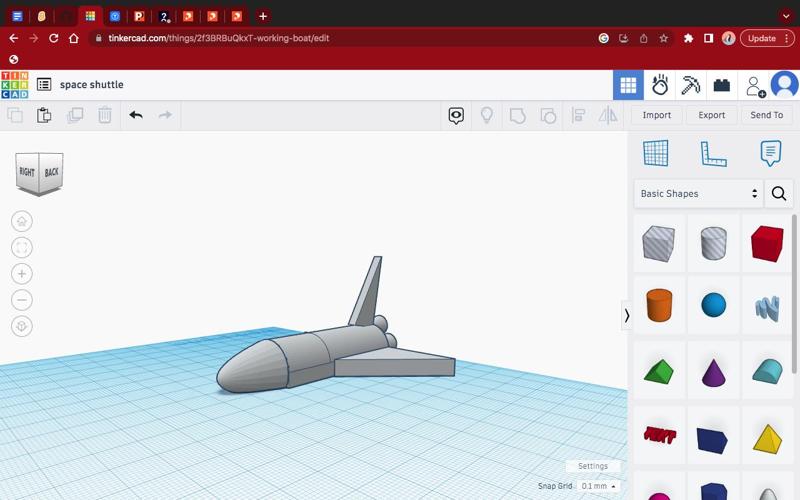Click the Export button
Screen dimensions: 800x500
(712, 115)
